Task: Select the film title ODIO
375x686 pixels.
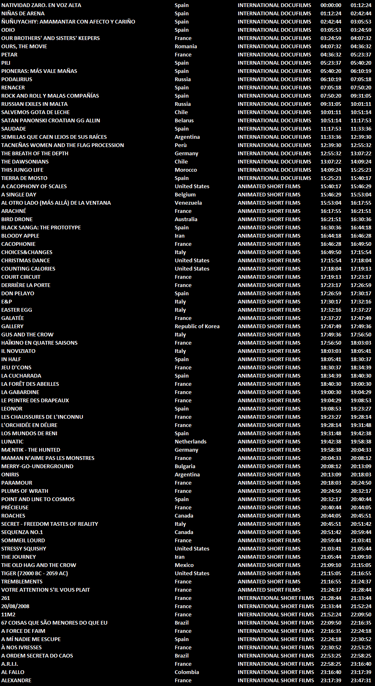Action: point(8,30)
